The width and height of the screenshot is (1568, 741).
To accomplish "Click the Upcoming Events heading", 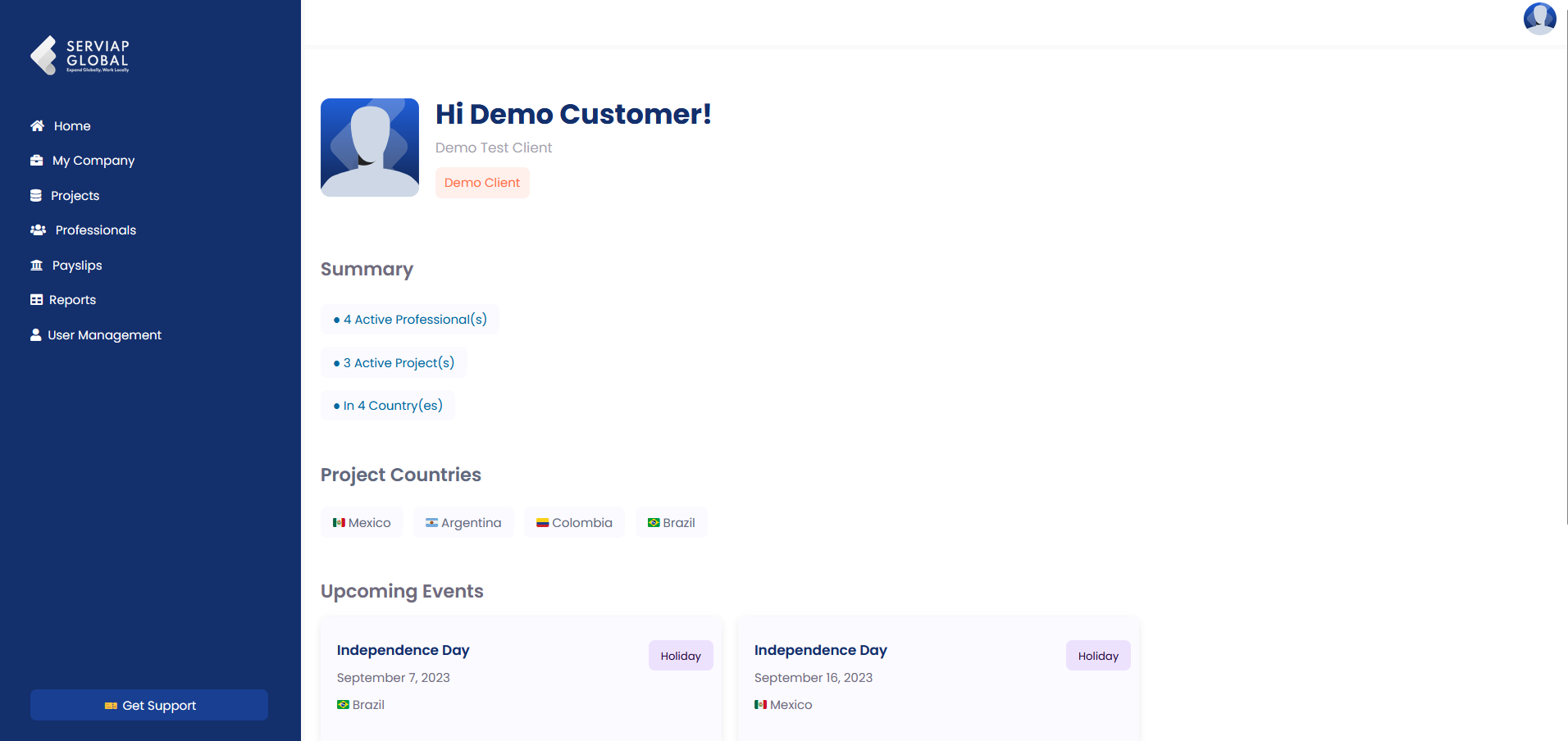I will [402, 591].
